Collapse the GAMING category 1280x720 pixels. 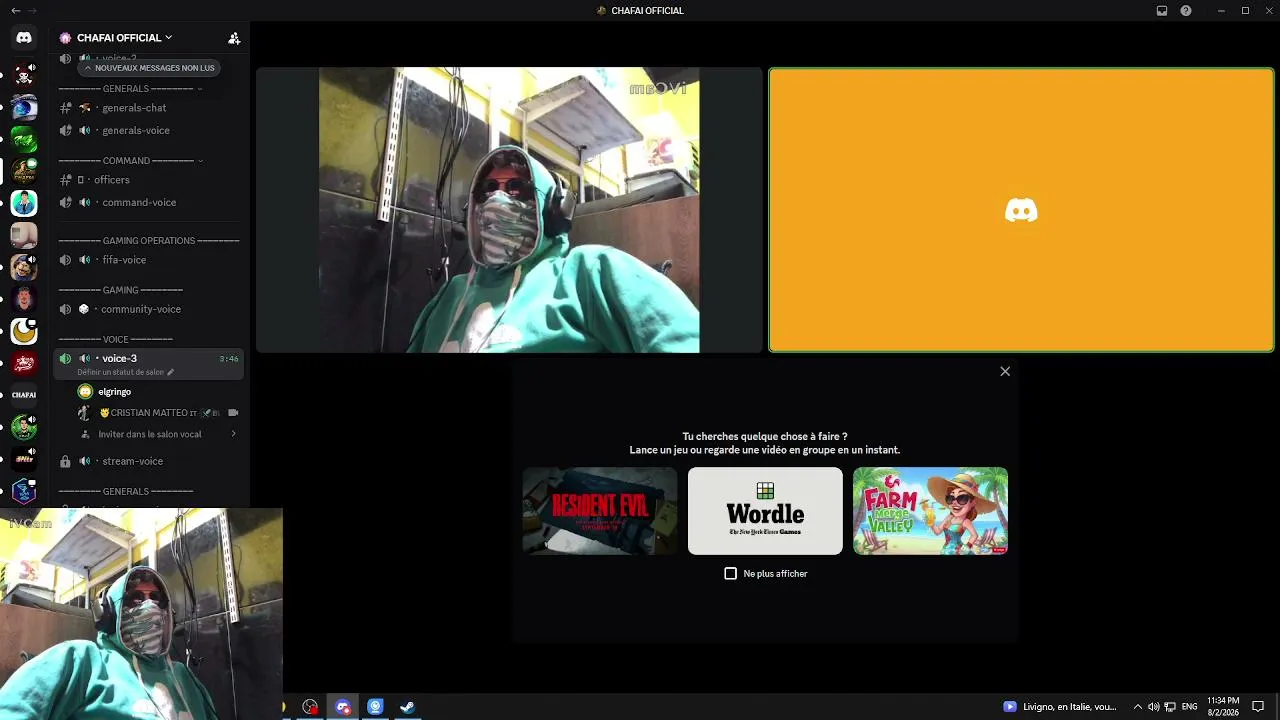point(121,290)
